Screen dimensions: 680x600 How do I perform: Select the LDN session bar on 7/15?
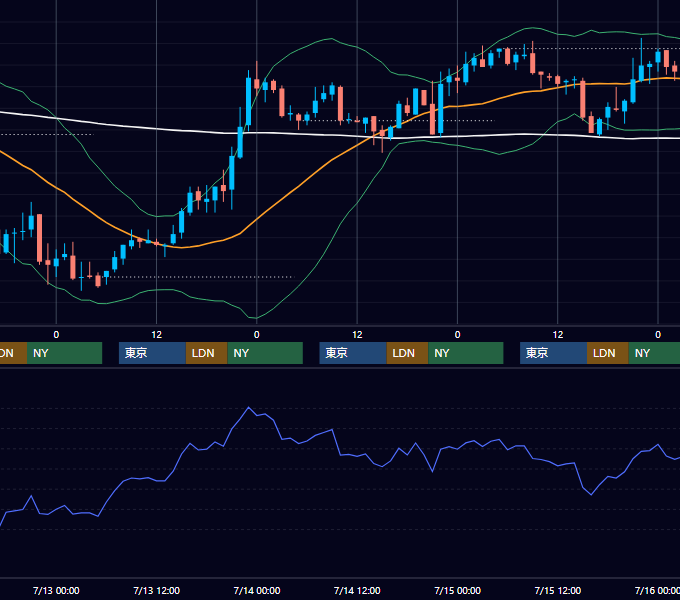[608, 353]
